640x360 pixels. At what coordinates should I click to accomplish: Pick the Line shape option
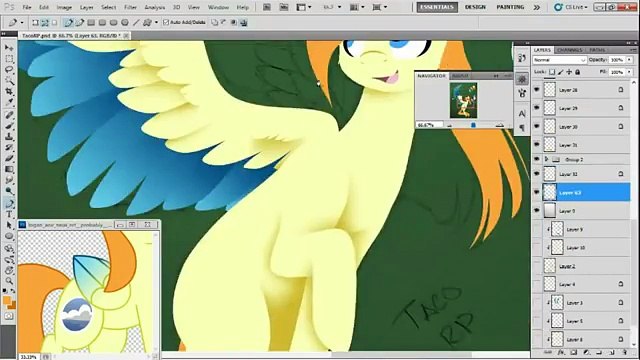click(136, 23)
